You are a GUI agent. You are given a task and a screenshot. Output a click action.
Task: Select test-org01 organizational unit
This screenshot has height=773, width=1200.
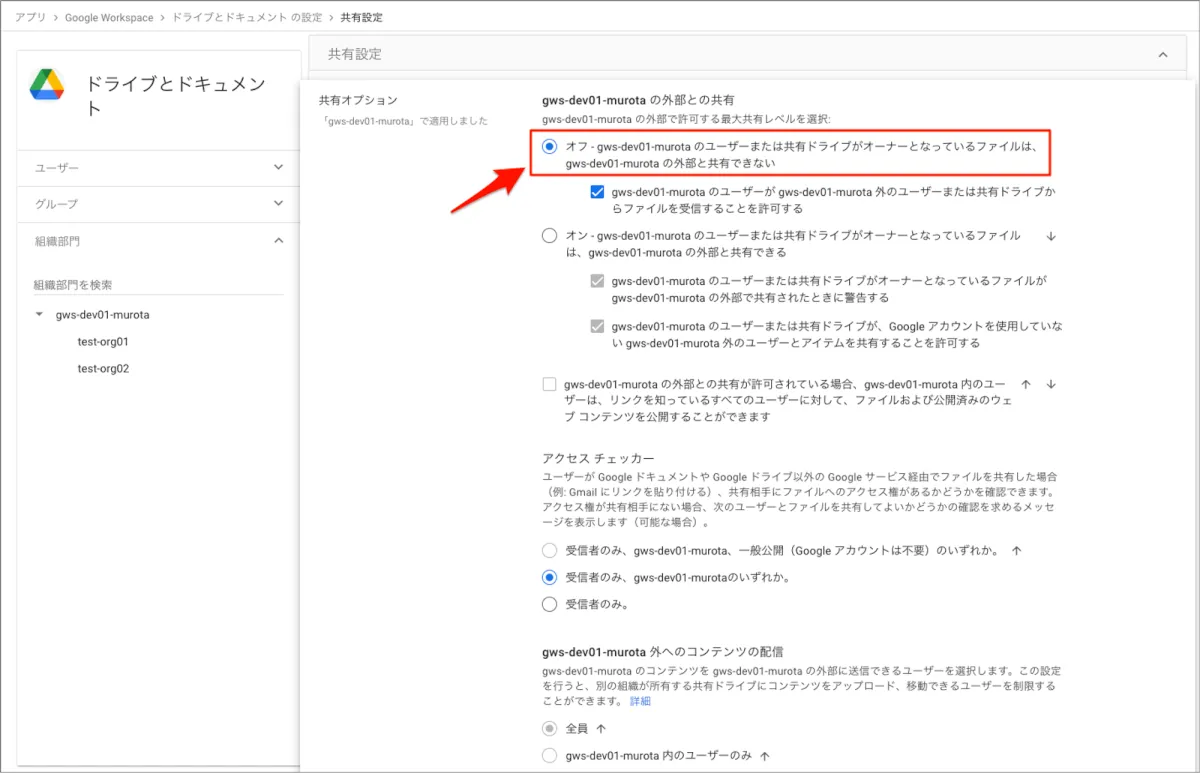click(x=103, y=342)
